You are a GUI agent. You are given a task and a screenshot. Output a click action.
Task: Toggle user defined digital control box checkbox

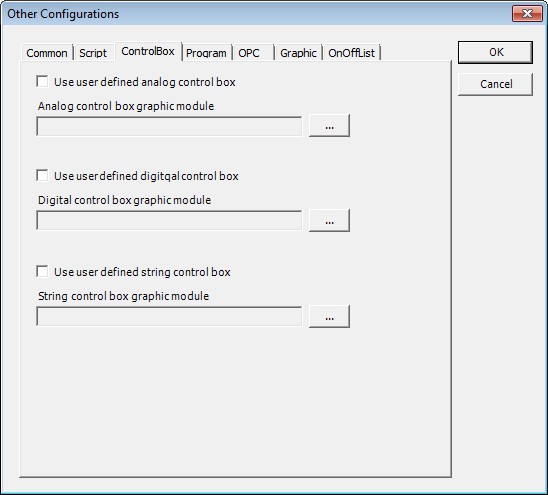click(42, 175)
